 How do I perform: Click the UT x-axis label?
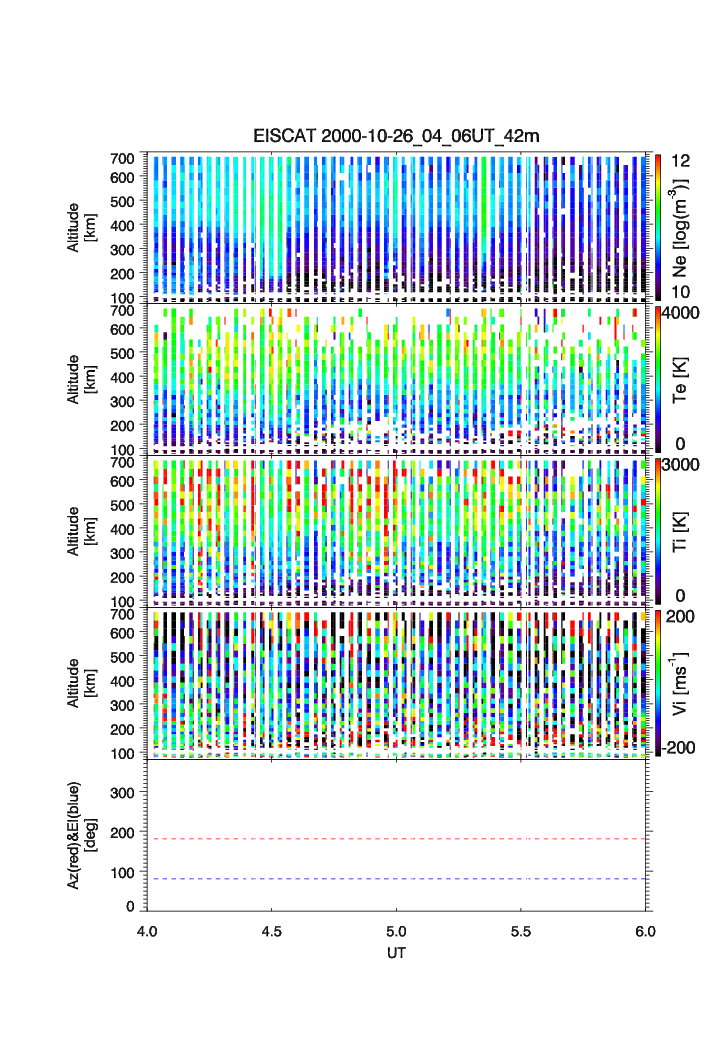(x=396, y=953)
